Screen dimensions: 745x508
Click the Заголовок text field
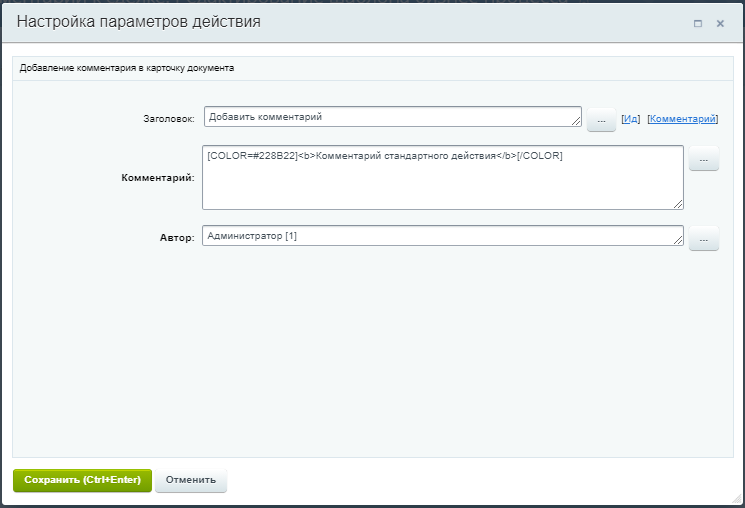[x=392, y=117]
